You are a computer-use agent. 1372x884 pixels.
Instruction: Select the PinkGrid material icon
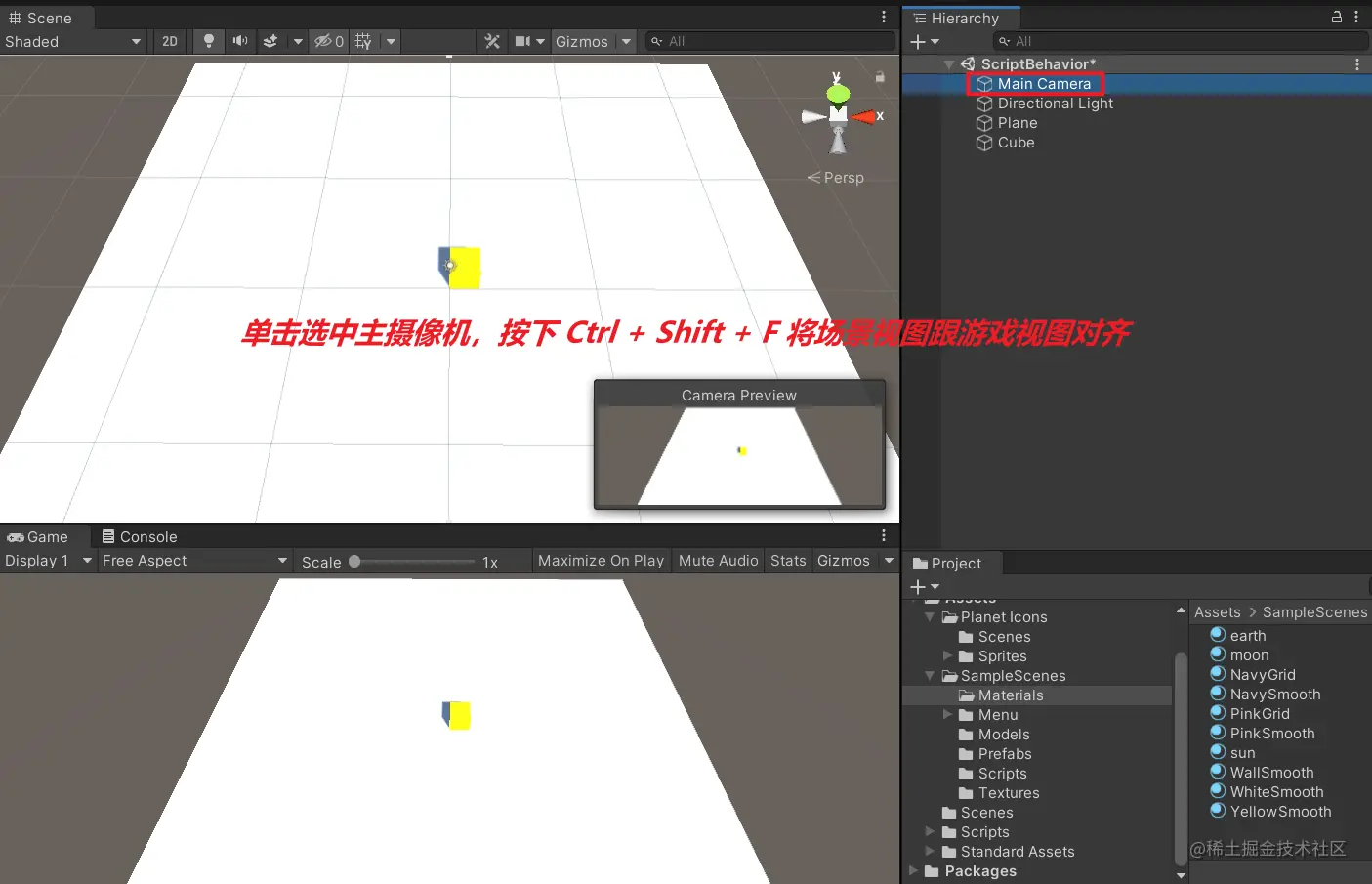pos(1218,713)
